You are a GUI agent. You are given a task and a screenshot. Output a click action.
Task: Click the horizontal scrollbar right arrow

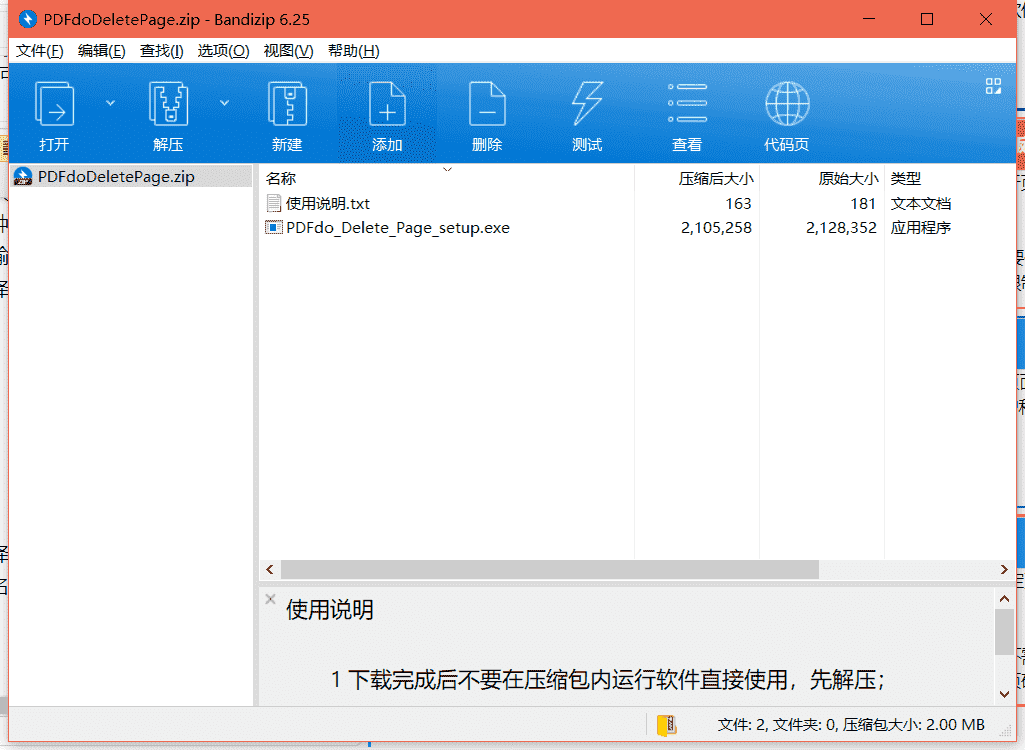[1004, 570]
